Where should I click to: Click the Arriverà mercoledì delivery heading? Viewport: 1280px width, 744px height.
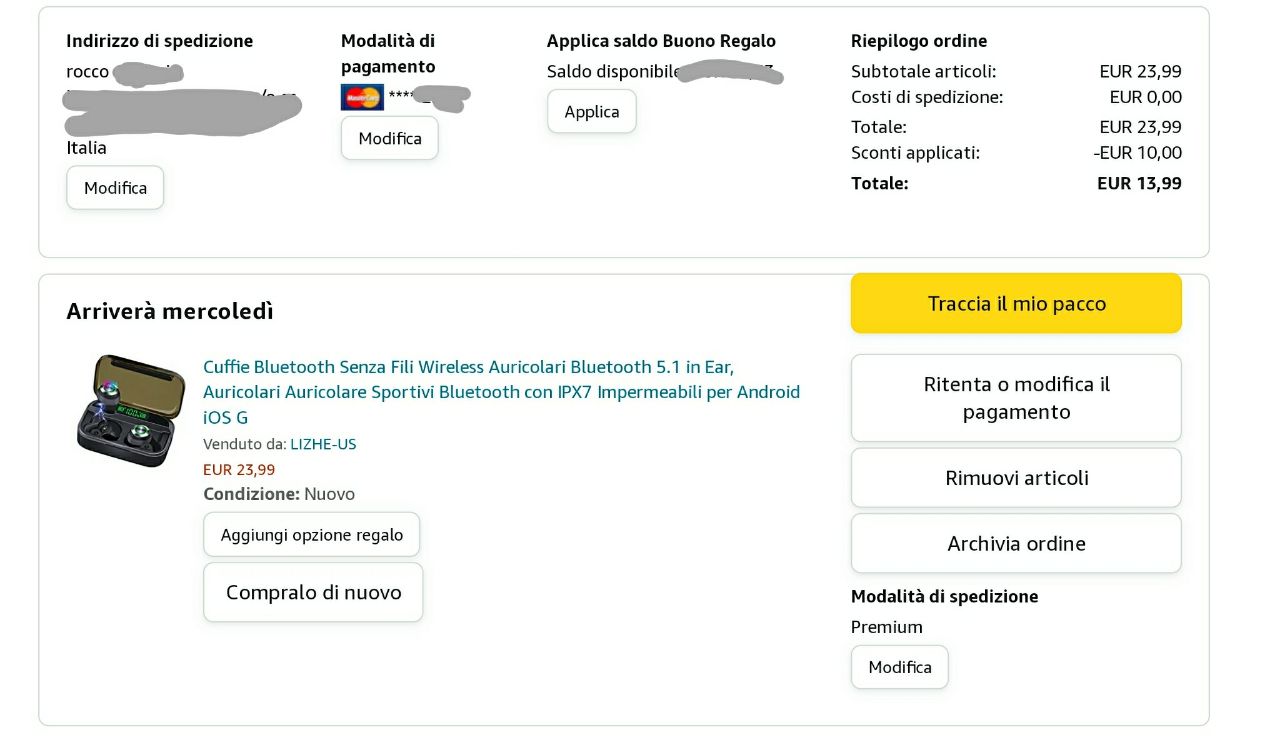pyautogui.click(x=170, y=311)
